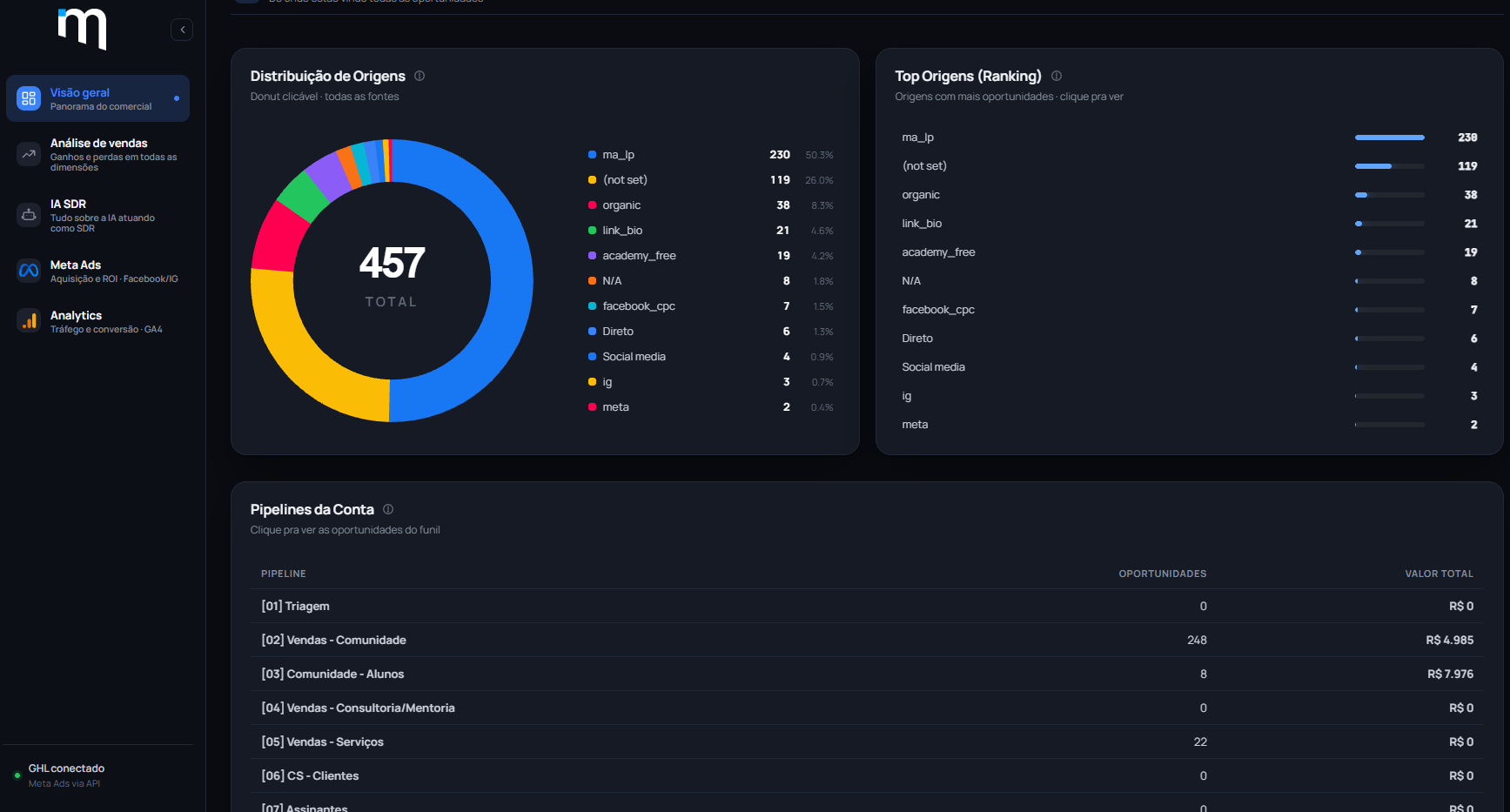Open [02] Vendas - Comunidade pipeline
This screenshot has height=812, width=1510.
pyautogui.click(x=867, y=640)
